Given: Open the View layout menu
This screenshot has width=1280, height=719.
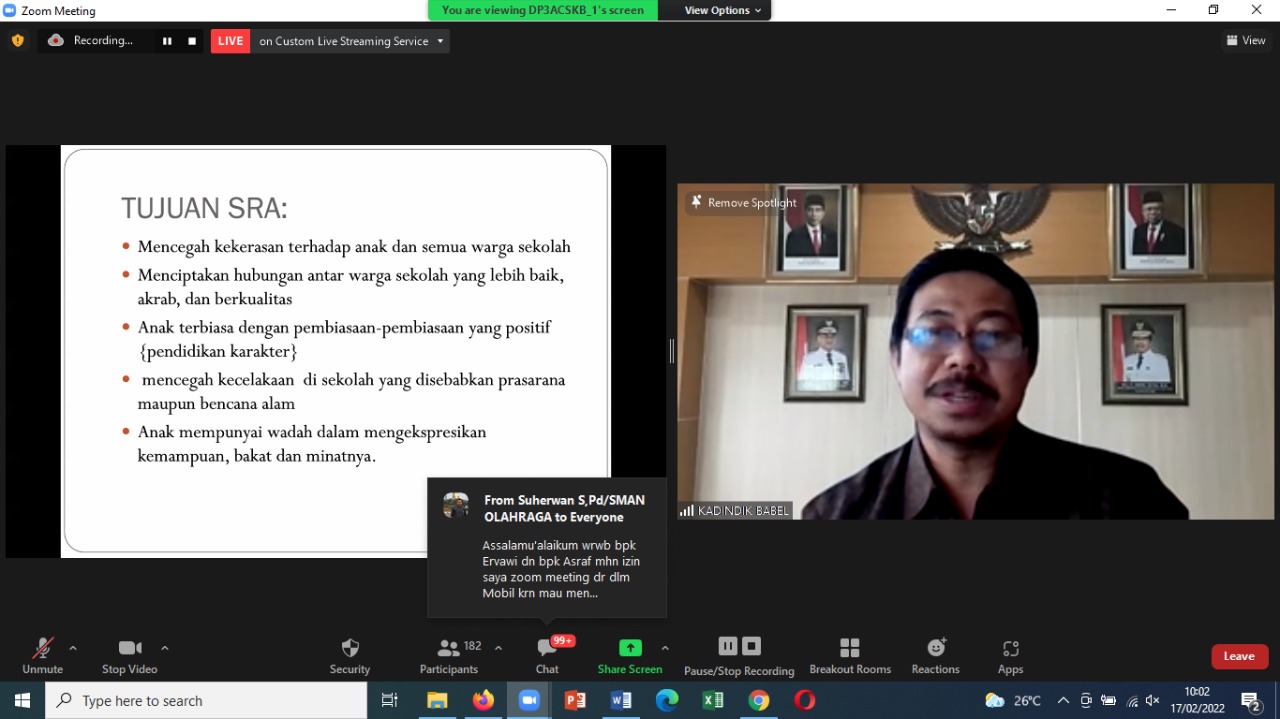Looking at the screenshot, I should 1246,41.
